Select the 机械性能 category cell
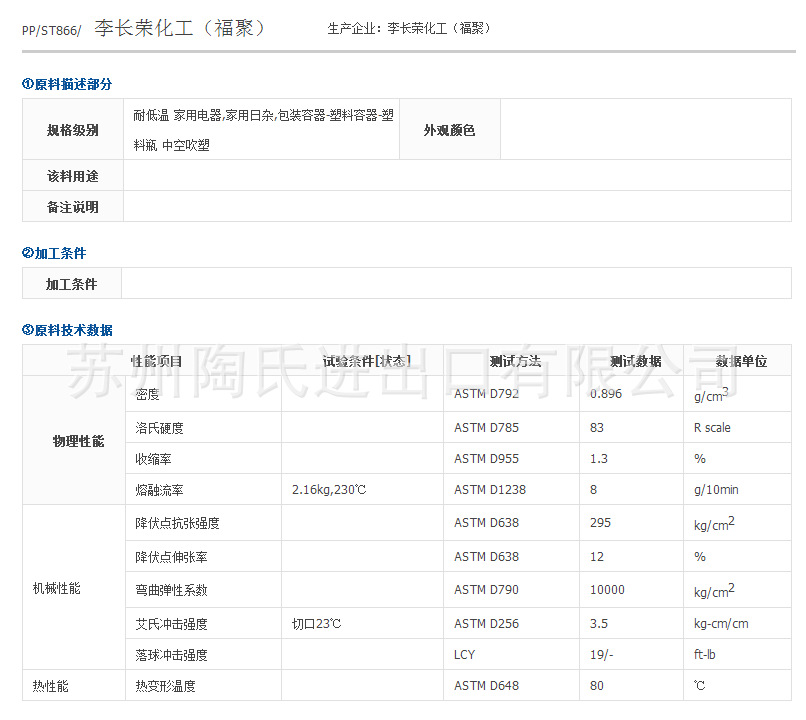 click(x=74, y=587)
